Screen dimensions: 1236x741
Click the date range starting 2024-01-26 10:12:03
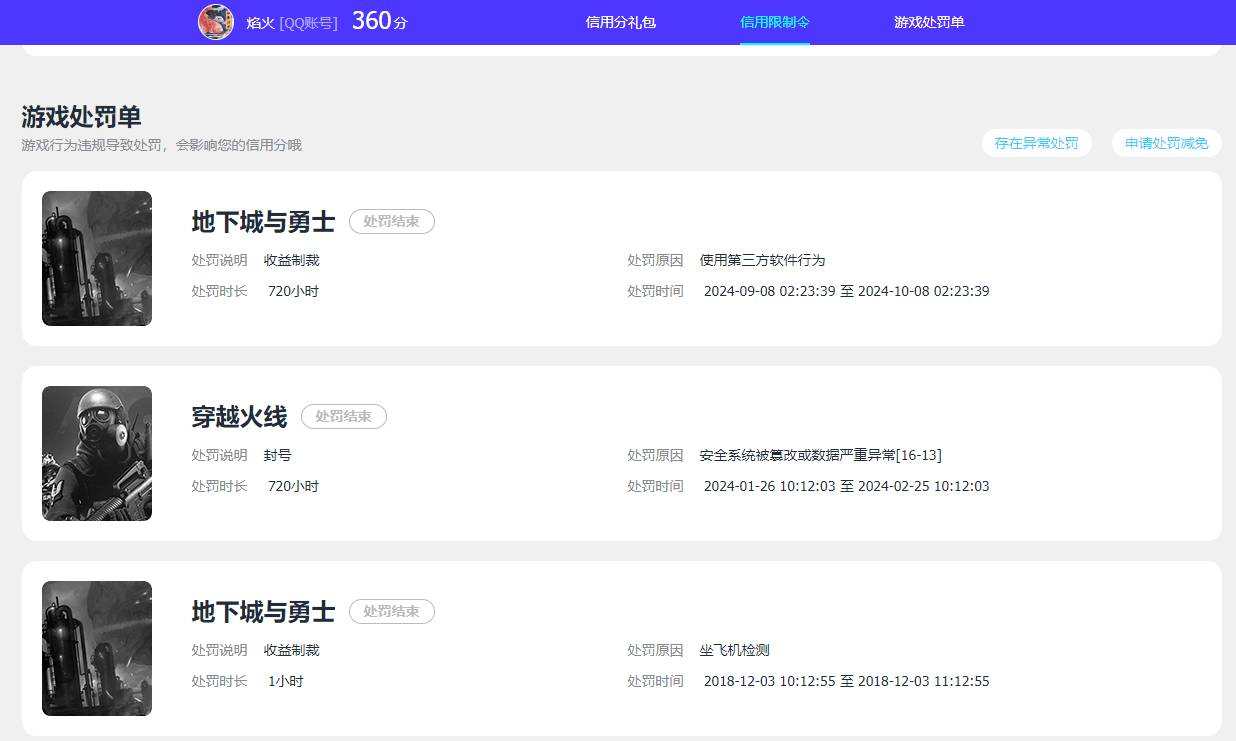coord(847,486)
